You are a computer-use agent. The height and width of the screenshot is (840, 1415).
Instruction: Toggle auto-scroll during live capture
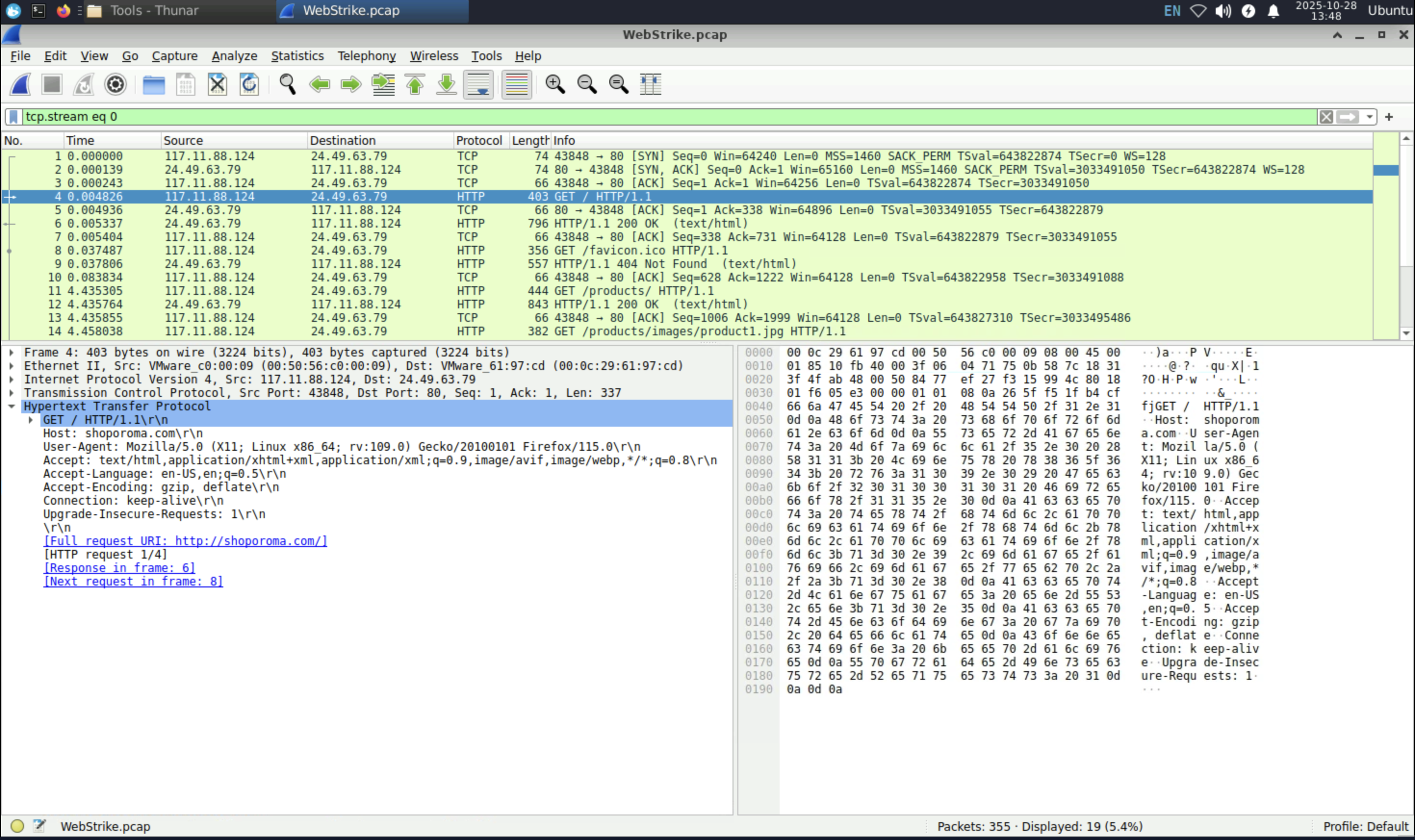[478, 85]
